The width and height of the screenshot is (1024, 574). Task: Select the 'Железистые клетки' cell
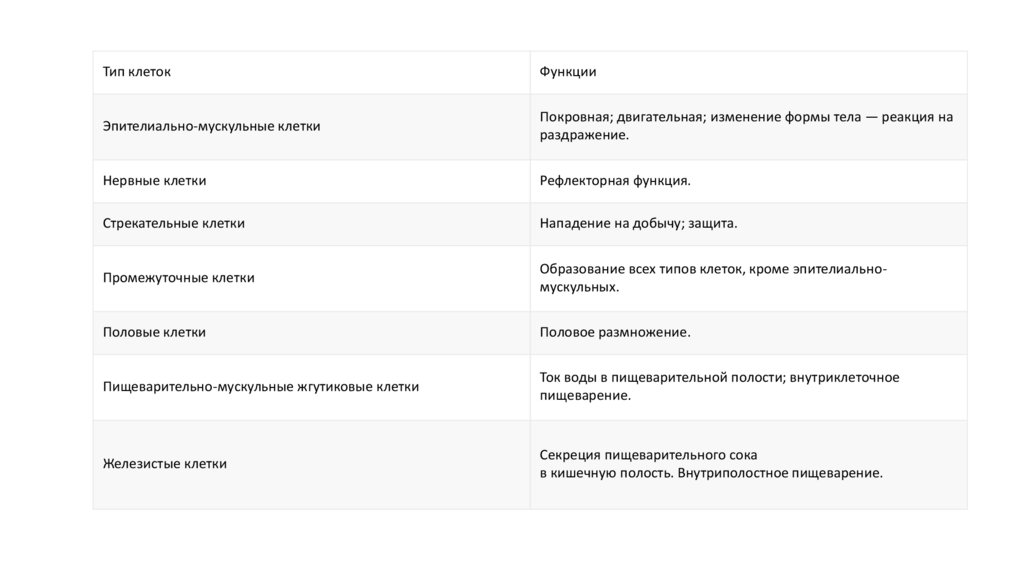pyautogui.click(x=165, y=464)
